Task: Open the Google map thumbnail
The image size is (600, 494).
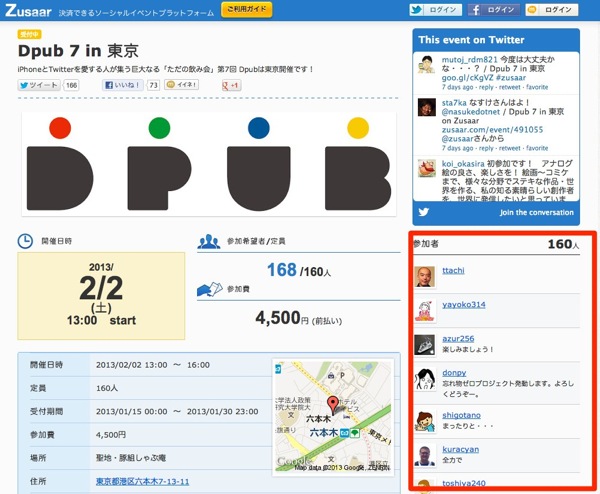Action: point(333,417)
